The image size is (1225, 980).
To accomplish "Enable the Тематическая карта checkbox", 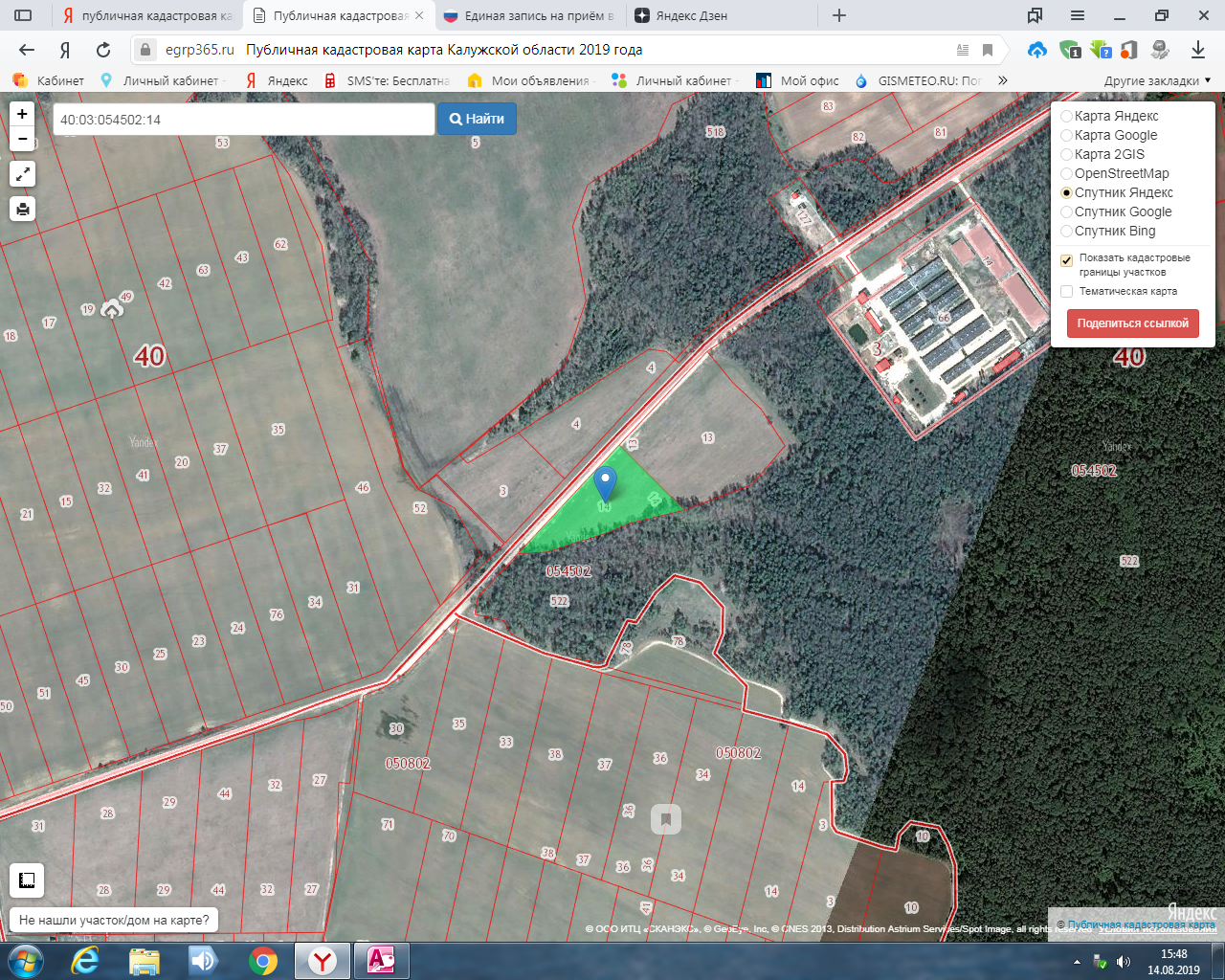I will (1066, 291).
